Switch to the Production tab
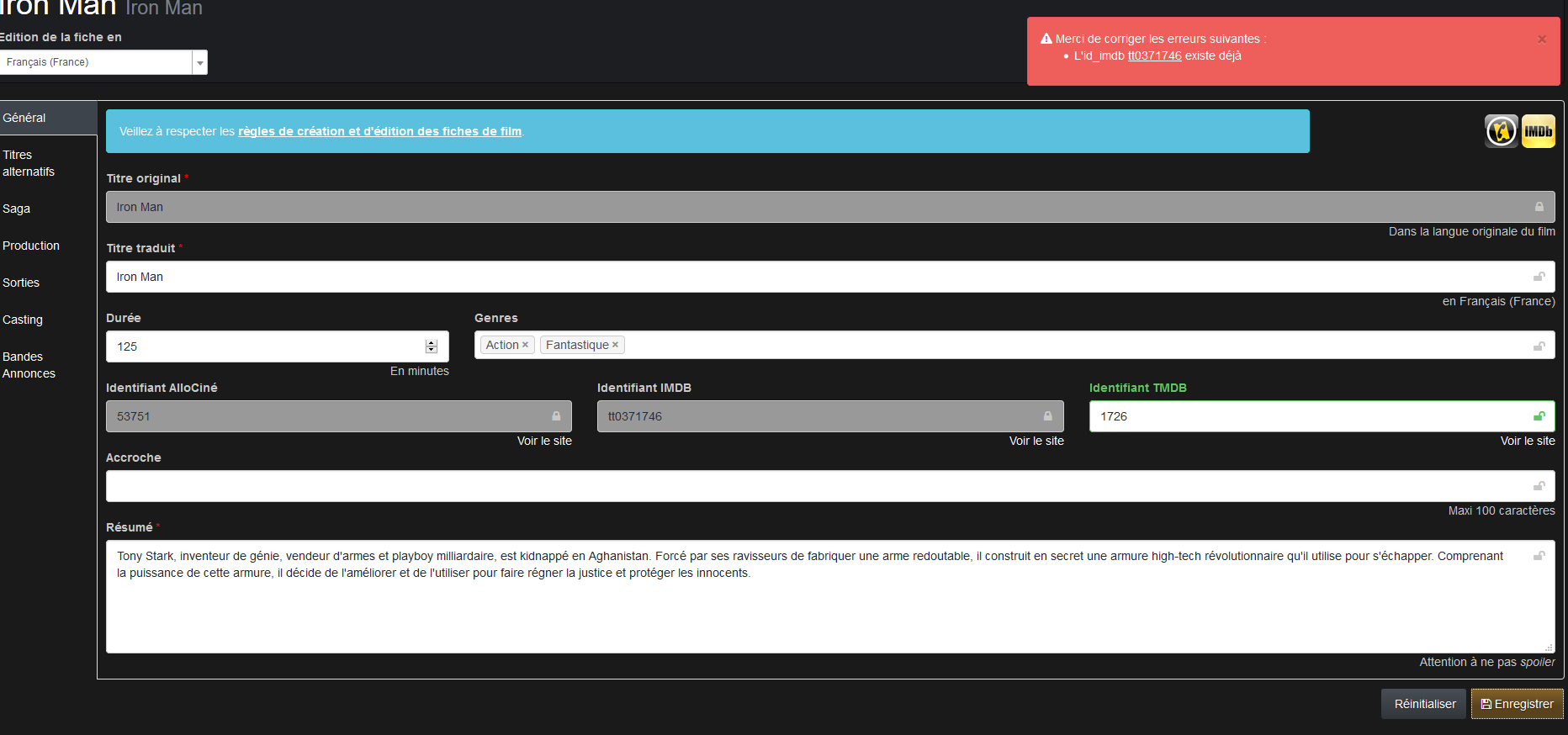1568x735 pixels. 31,246
